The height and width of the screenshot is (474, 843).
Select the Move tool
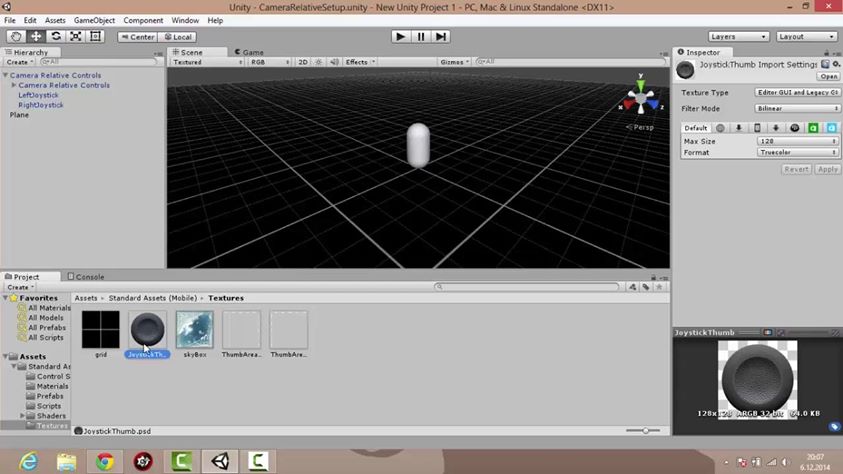coord(36,37)
